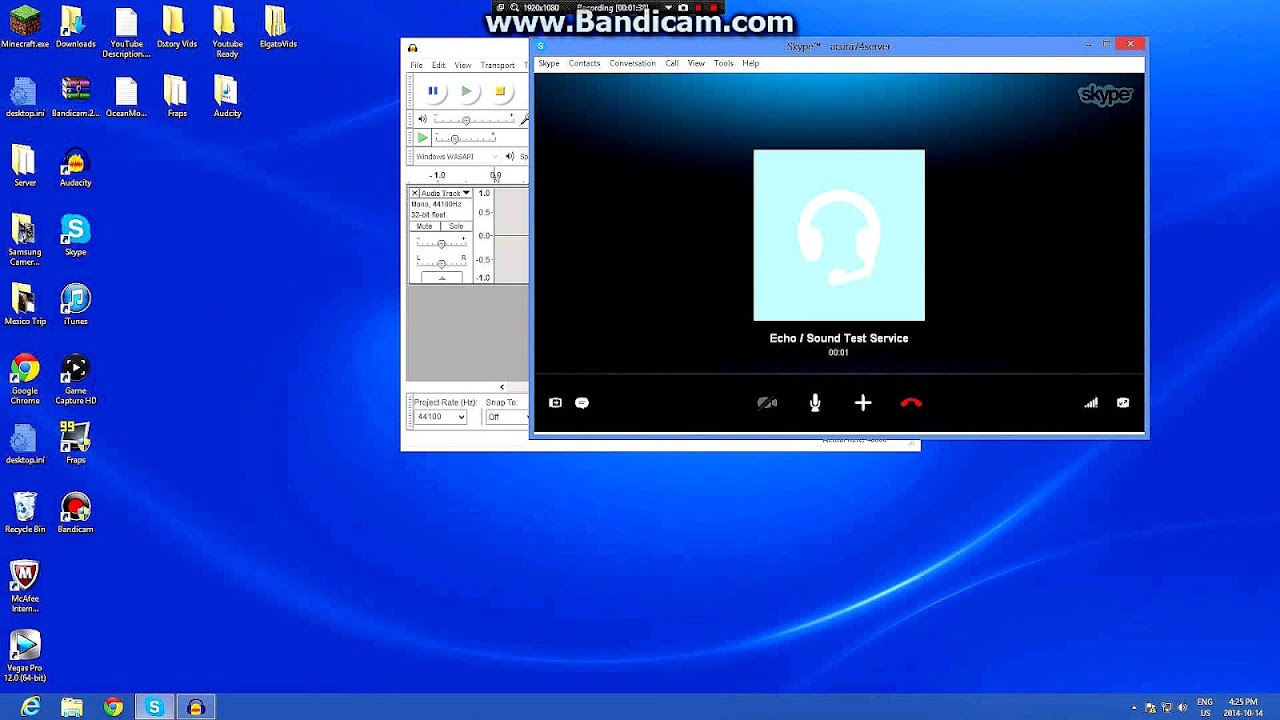
Task: Click the system tray volume speaker
Action: 1182,708
